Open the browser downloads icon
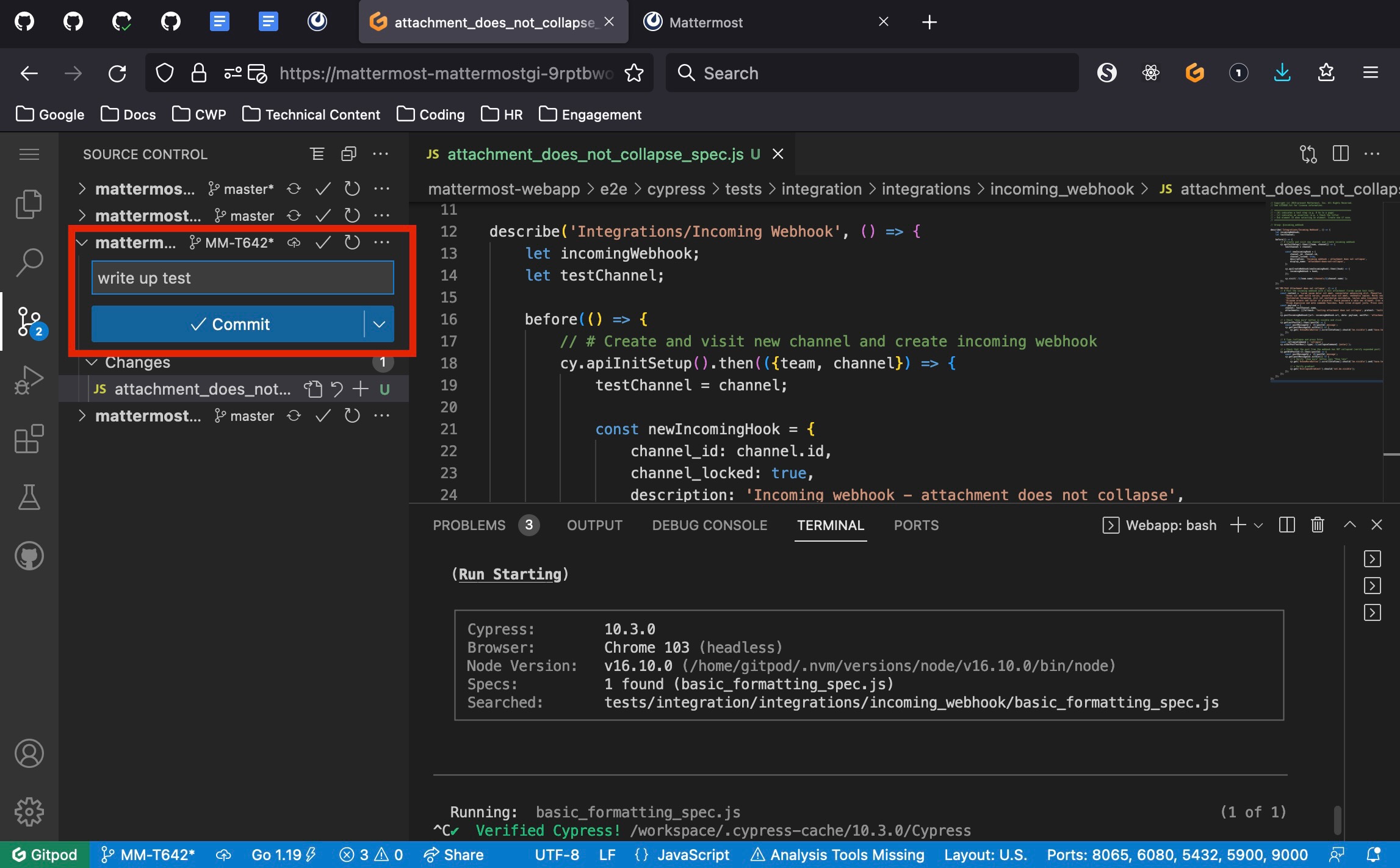1400x868 pixels. 1282,73
